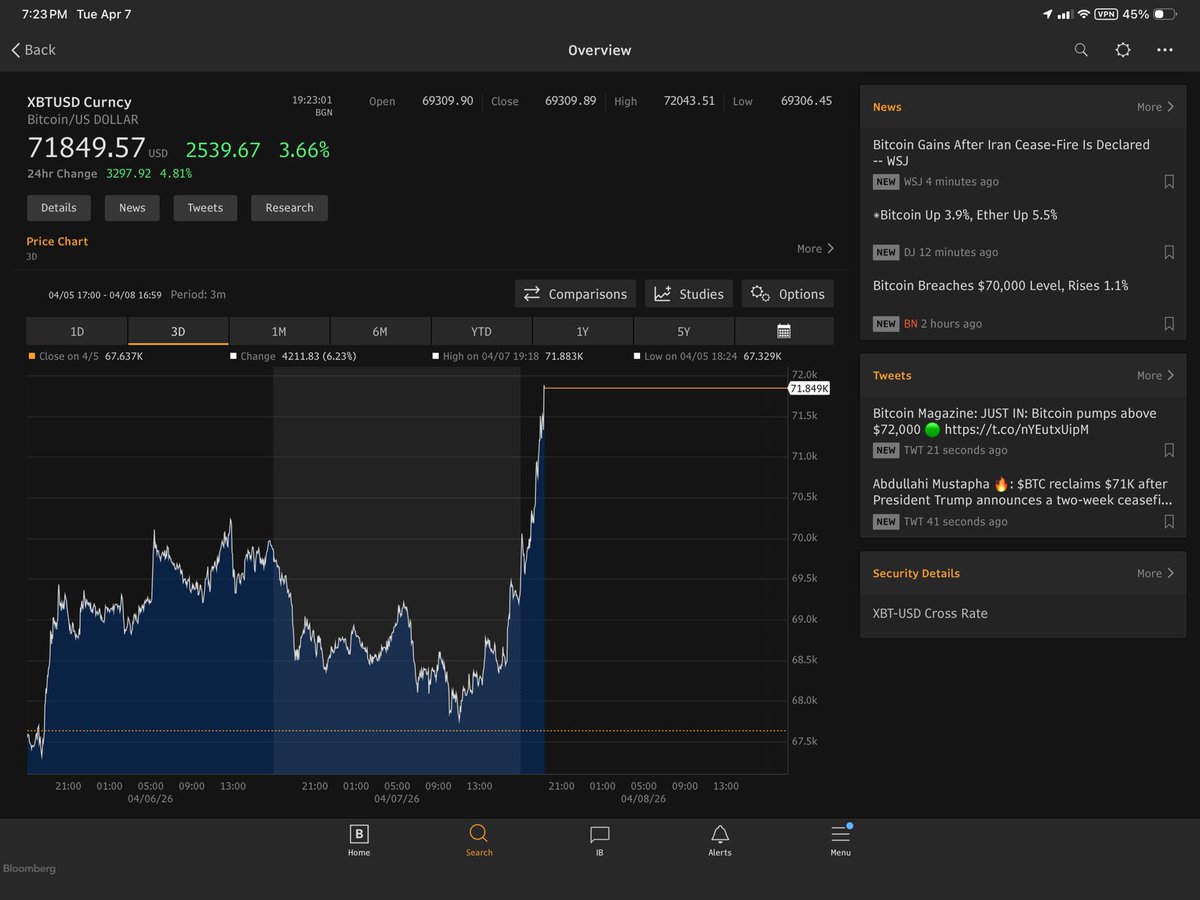Open Bitcoin Magazine JUST IN tweet

pyautogui.click(x=1014, y=421)
